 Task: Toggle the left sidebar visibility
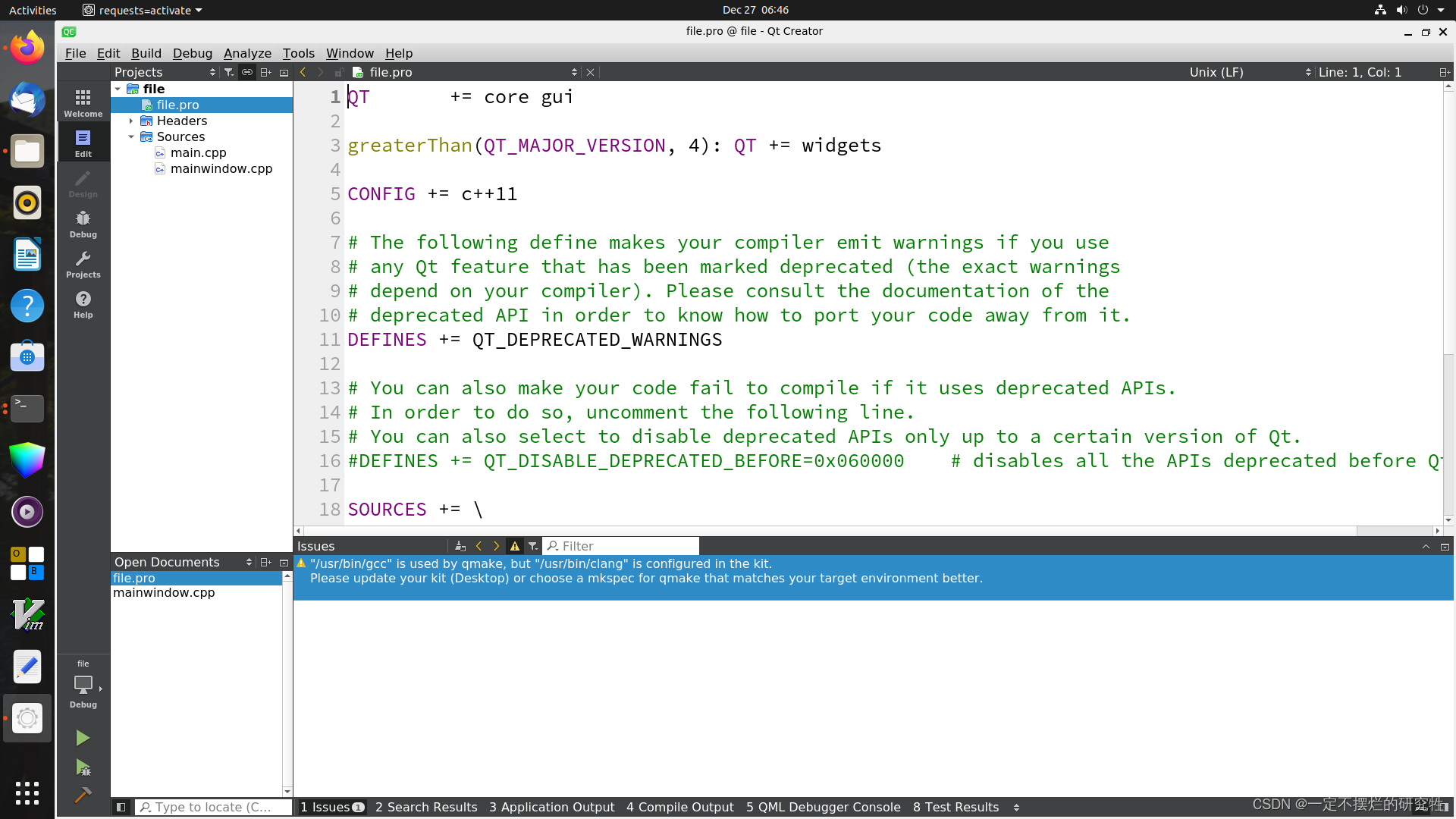pyautogui.click(x=121, y=807)
